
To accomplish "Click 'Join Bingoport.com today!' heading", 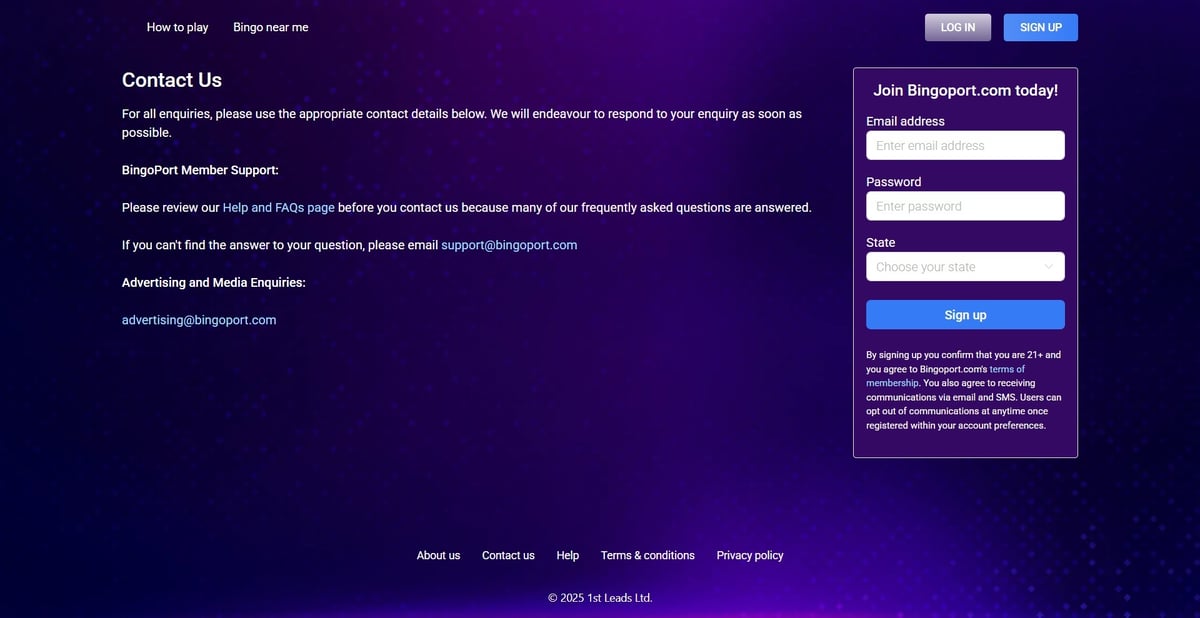I will click(965, 90).
